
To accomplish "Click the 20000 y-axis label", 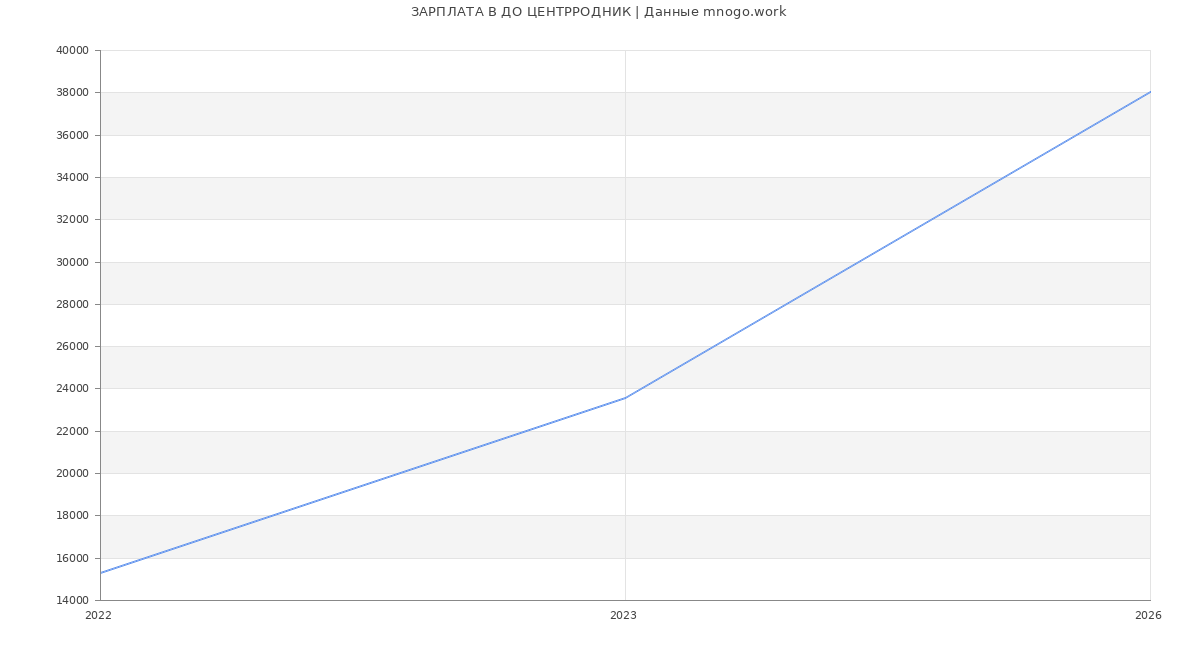I will (72, 474).
